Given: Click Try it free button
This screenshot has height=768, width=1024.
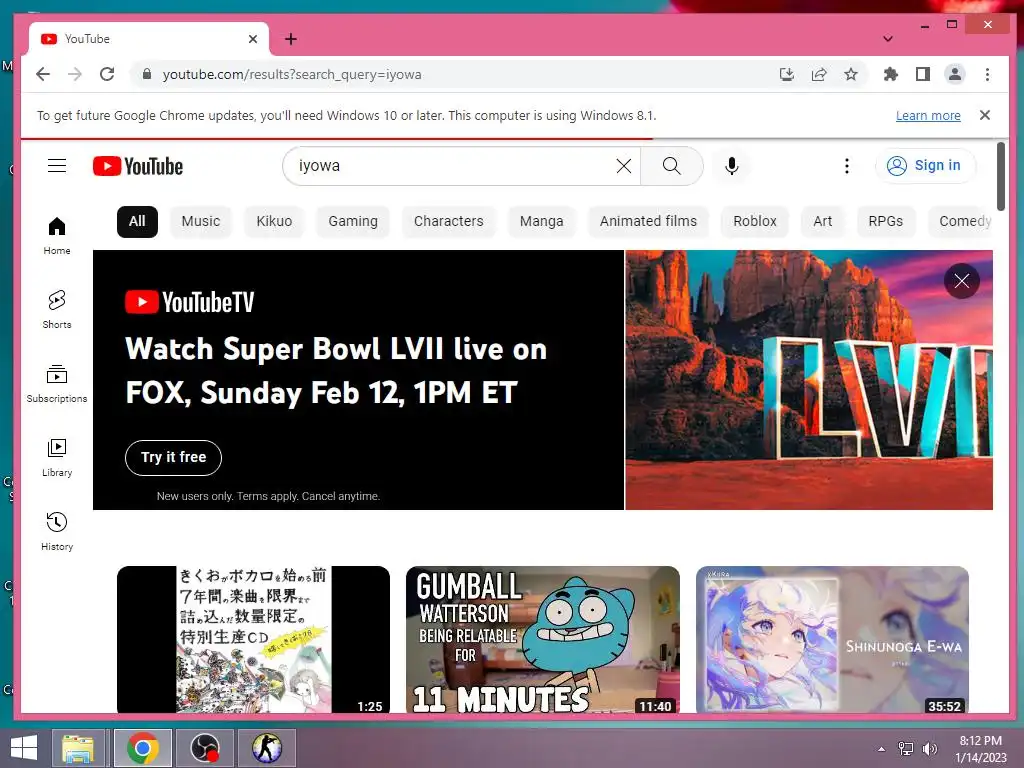Looking at the screenshot, I should coord(173,458).
